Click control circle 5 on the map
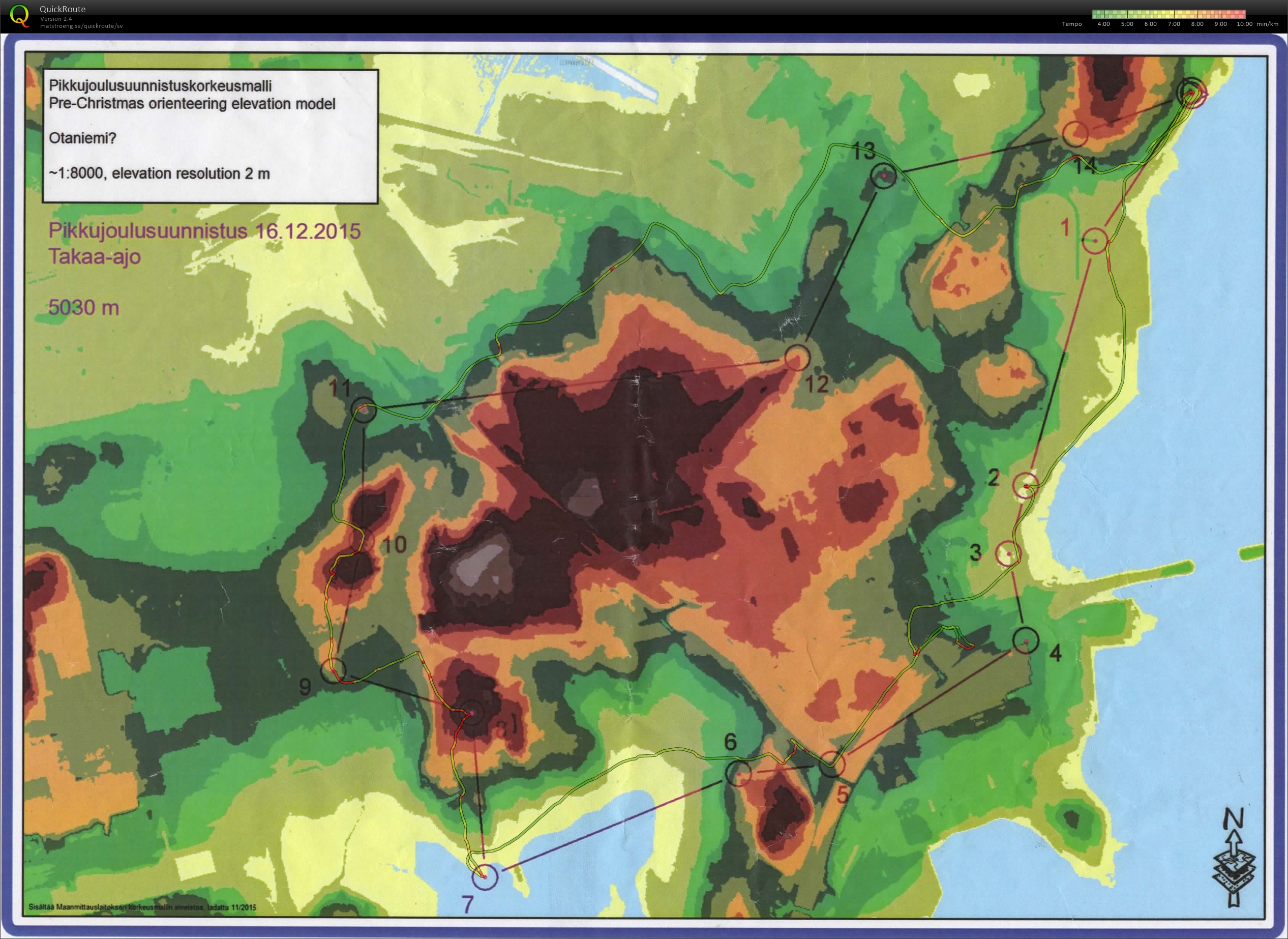The height and width of the screenshot is (939, 1288). [831, 764]
